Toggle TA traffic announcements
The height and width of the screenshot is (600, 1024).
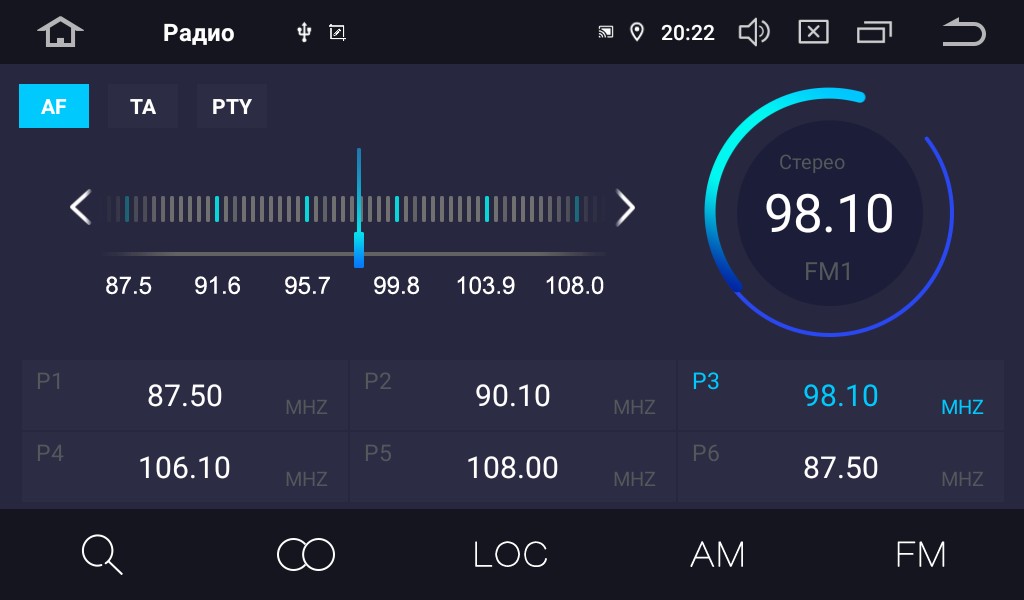(142, 106)
